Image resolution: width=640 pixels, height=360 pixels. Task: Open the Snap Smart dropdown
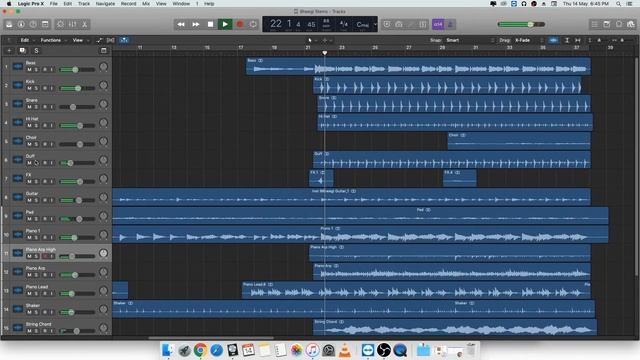pos(469,40)
